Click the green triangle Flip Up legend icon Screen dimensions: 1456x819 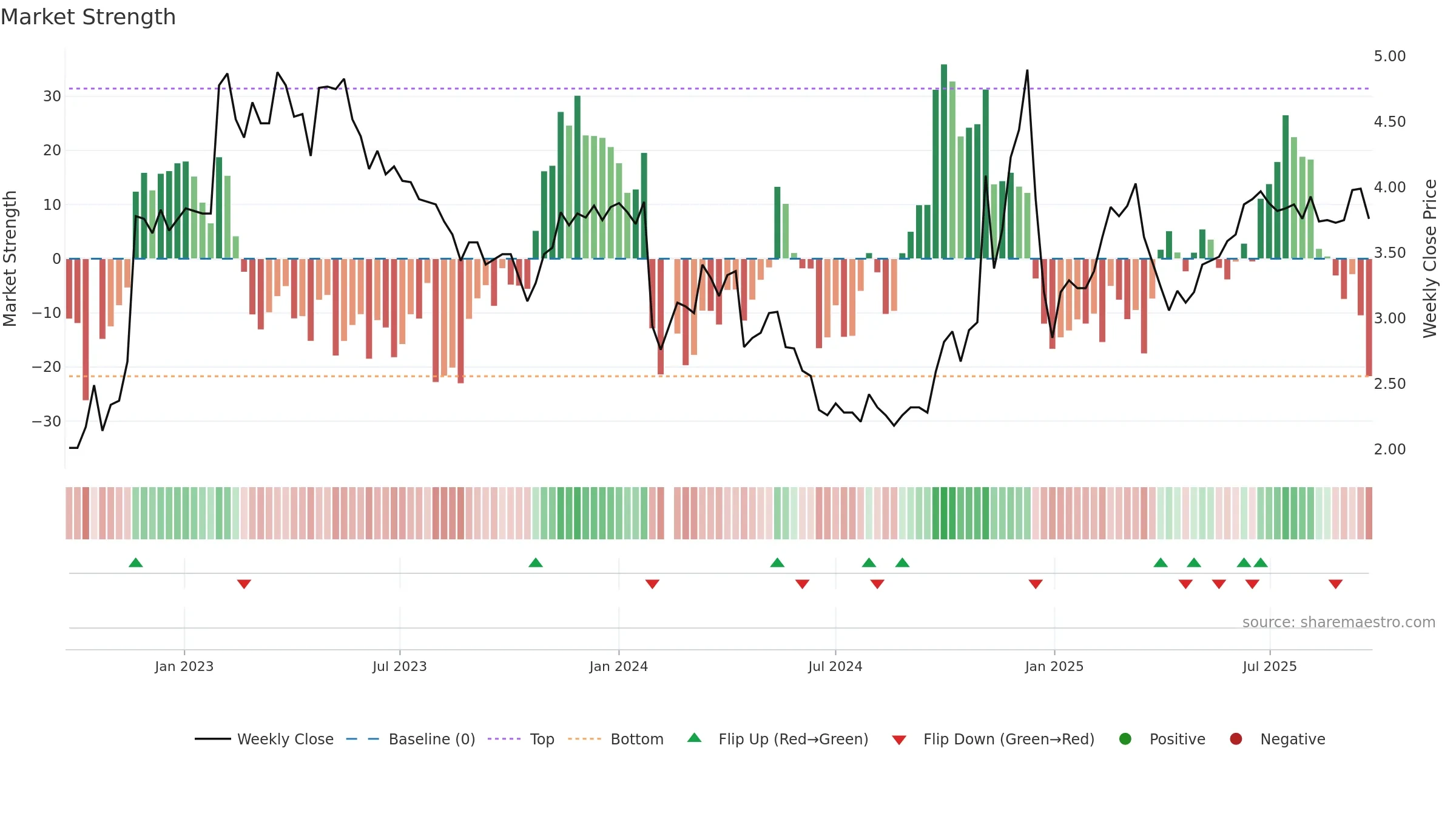[x=695, y=738]
